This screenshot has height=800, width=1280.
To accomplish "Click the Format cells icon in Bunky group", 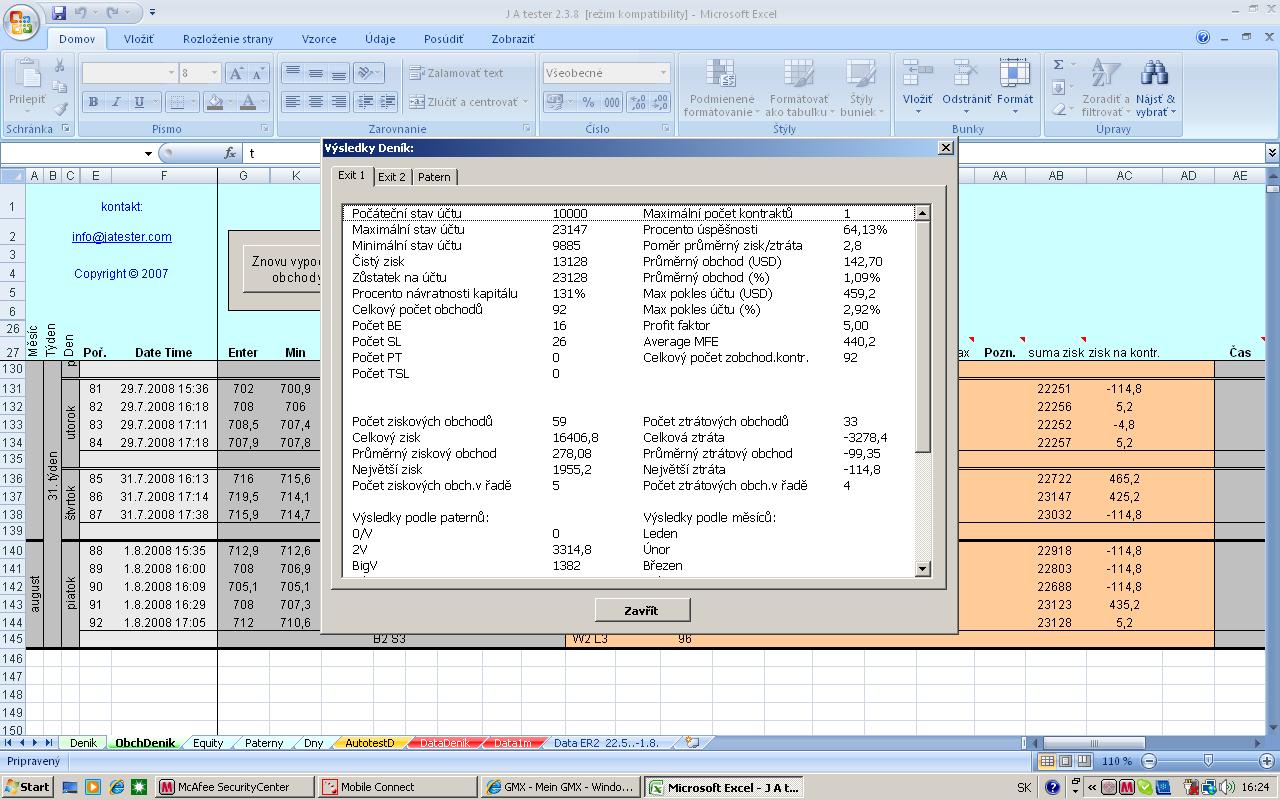I will 1014,75.
